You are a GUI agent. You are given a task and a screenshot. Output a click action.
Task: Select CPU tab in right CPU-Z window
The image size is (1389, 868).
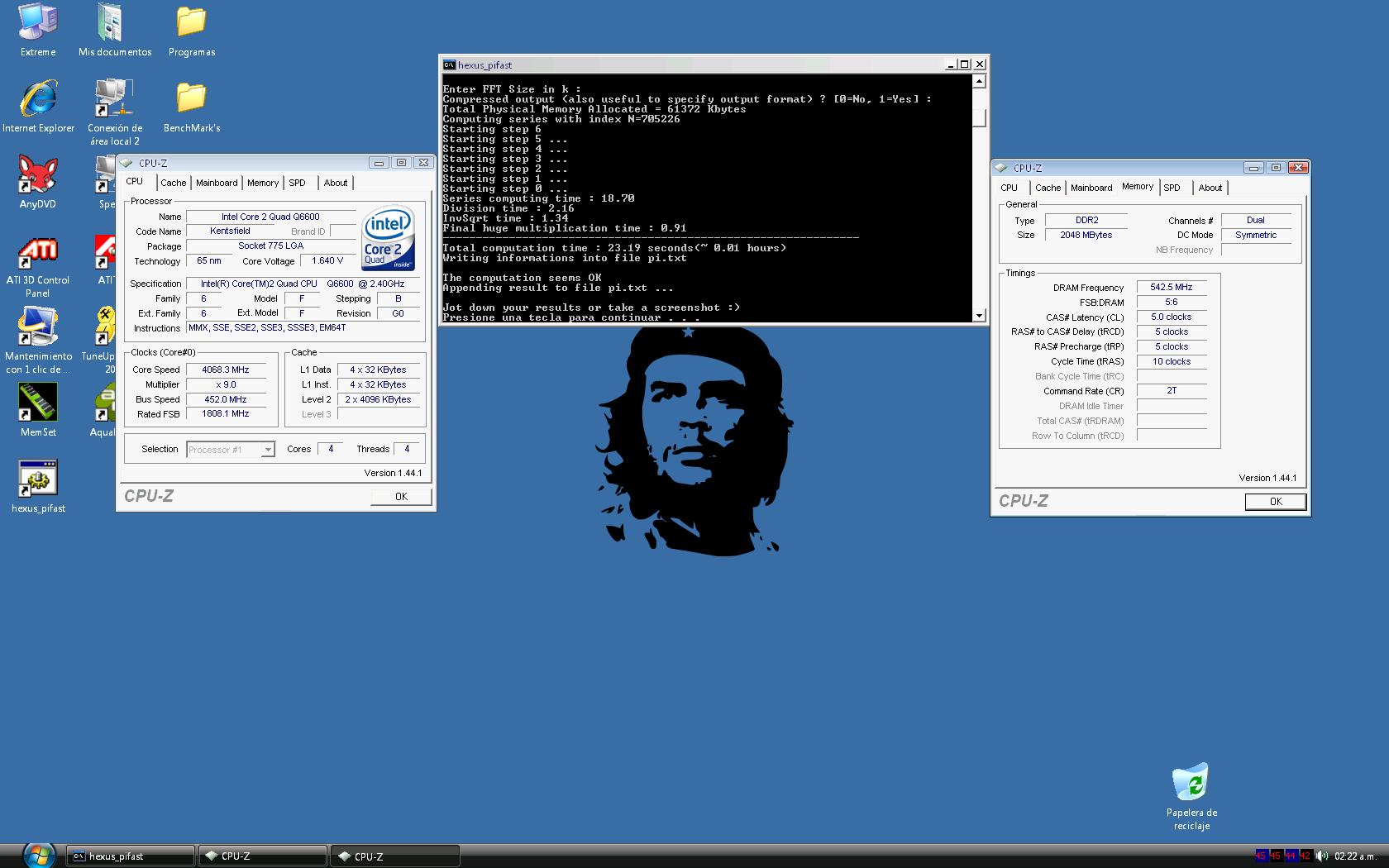click(x=1010, y=188)
